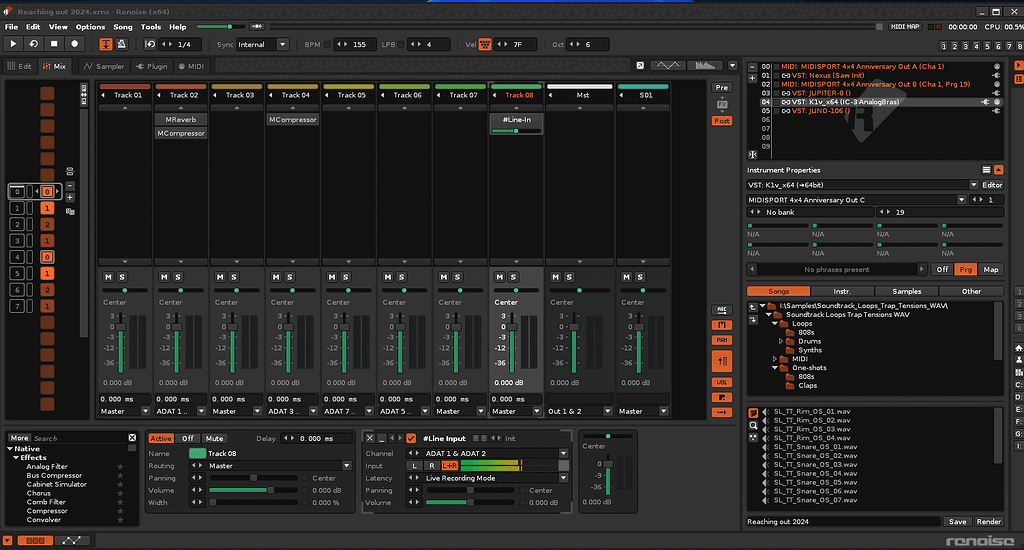Toggle the Post mixer button
This screenshot has height=550, width=1024.
click(722, 121)
